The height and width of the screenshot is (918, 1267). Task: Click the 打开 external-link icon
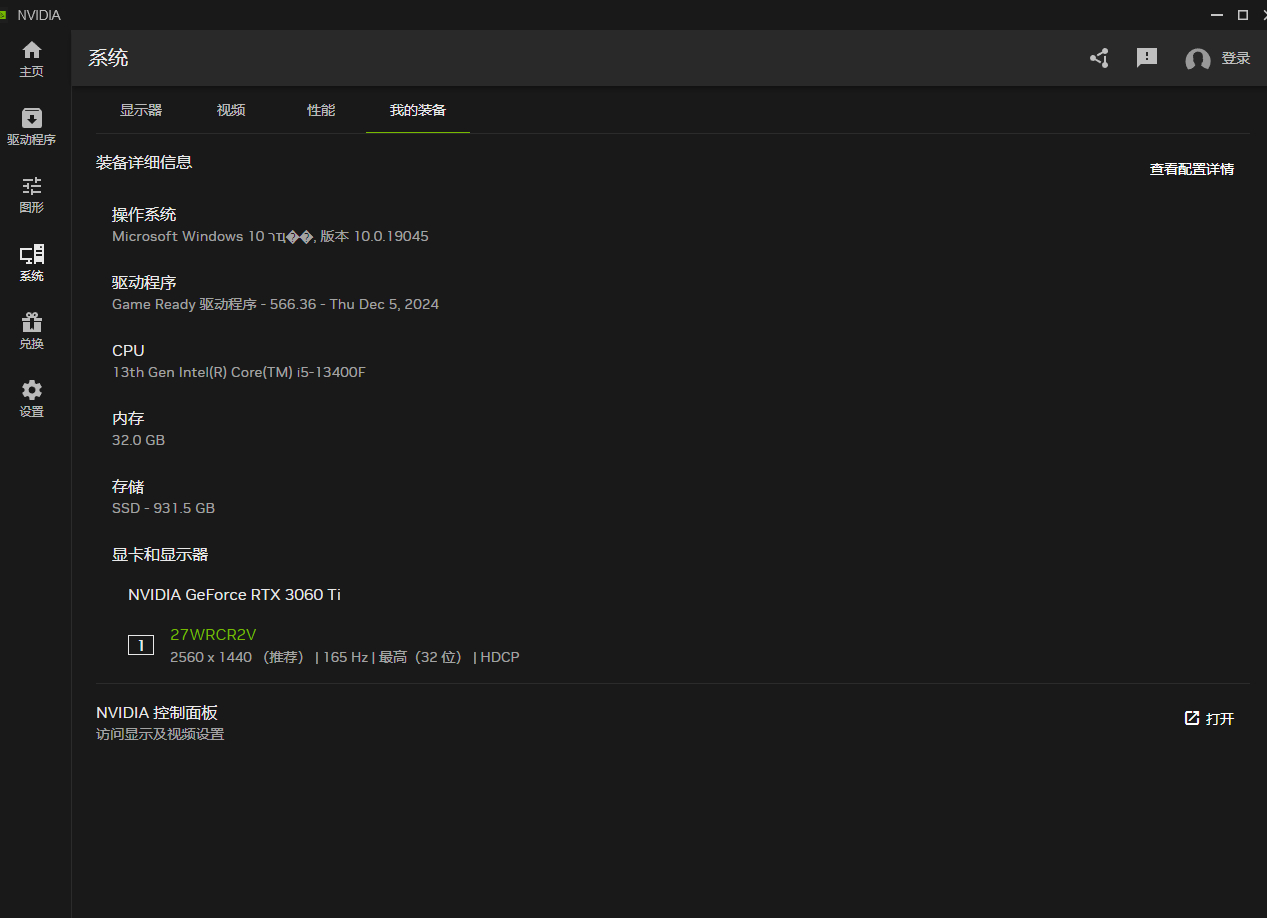pos(1192,717)
